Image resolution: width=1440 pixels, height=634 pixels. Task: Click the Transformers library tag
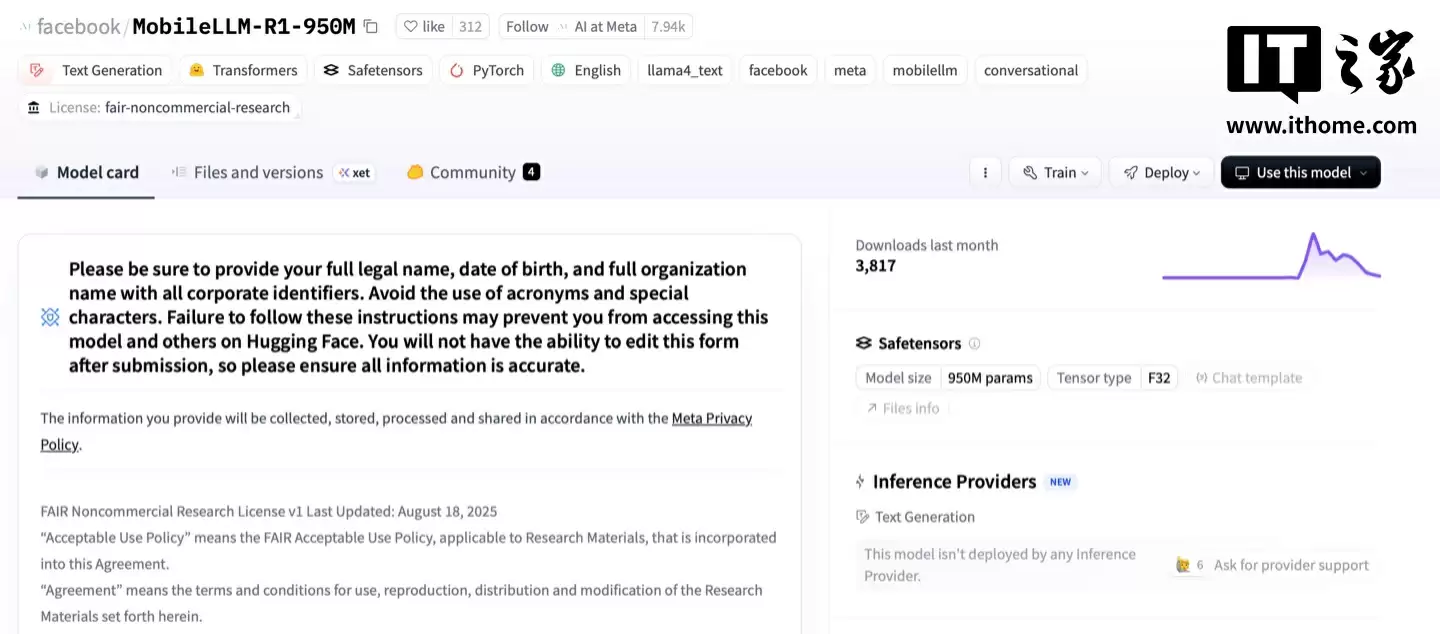click(243, 71)
